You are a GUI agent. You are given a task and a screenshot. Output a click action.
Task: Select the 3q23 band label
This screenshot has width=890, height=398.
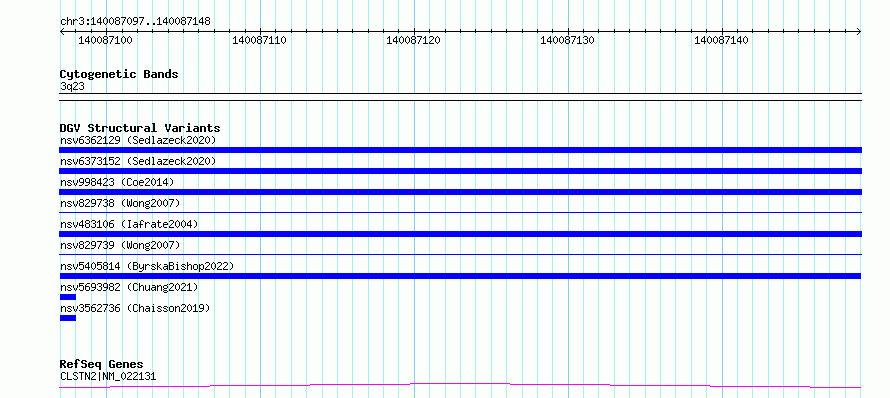72,86
